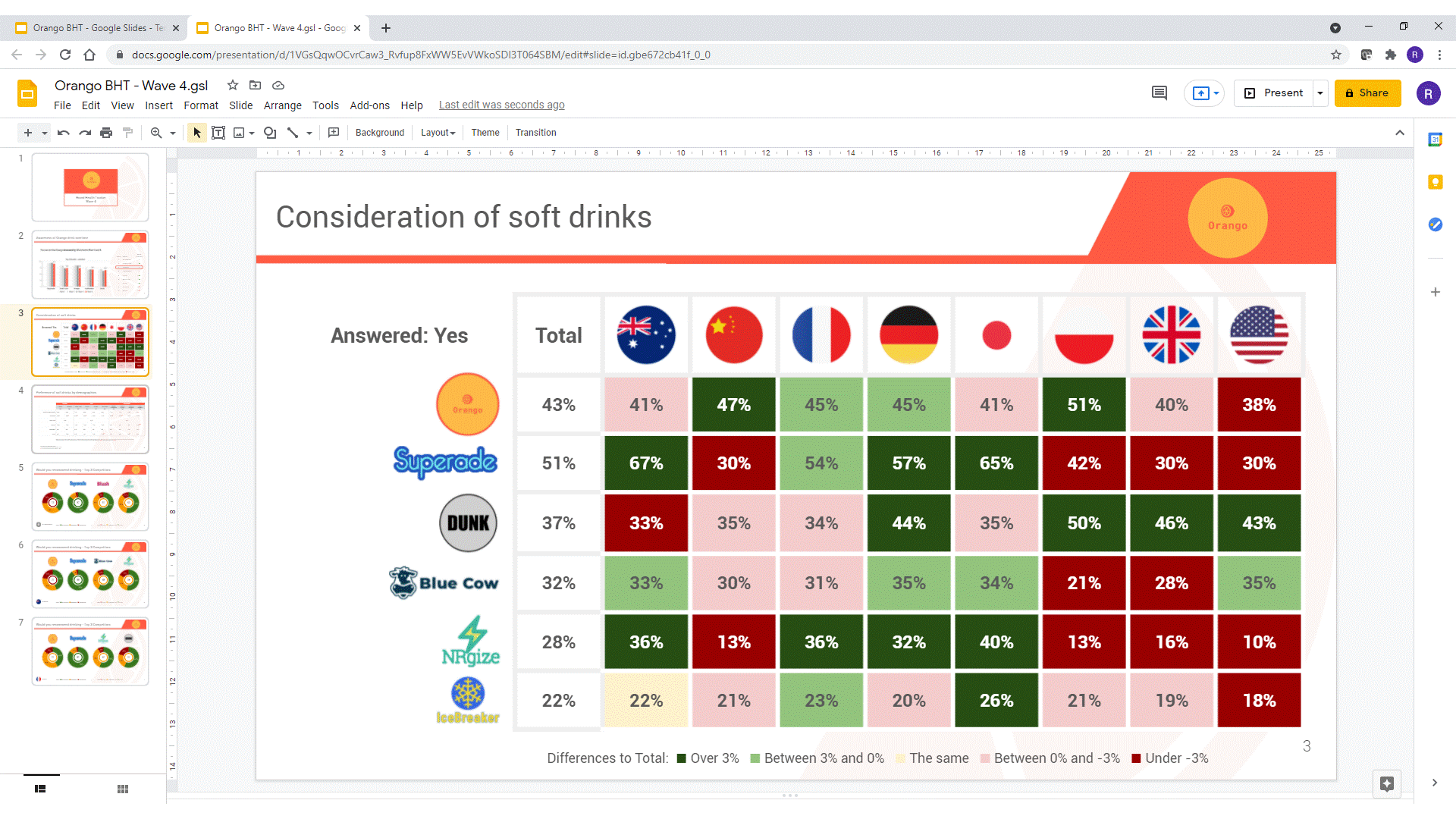Check the cloud document status icon

[x=278, y=86]
